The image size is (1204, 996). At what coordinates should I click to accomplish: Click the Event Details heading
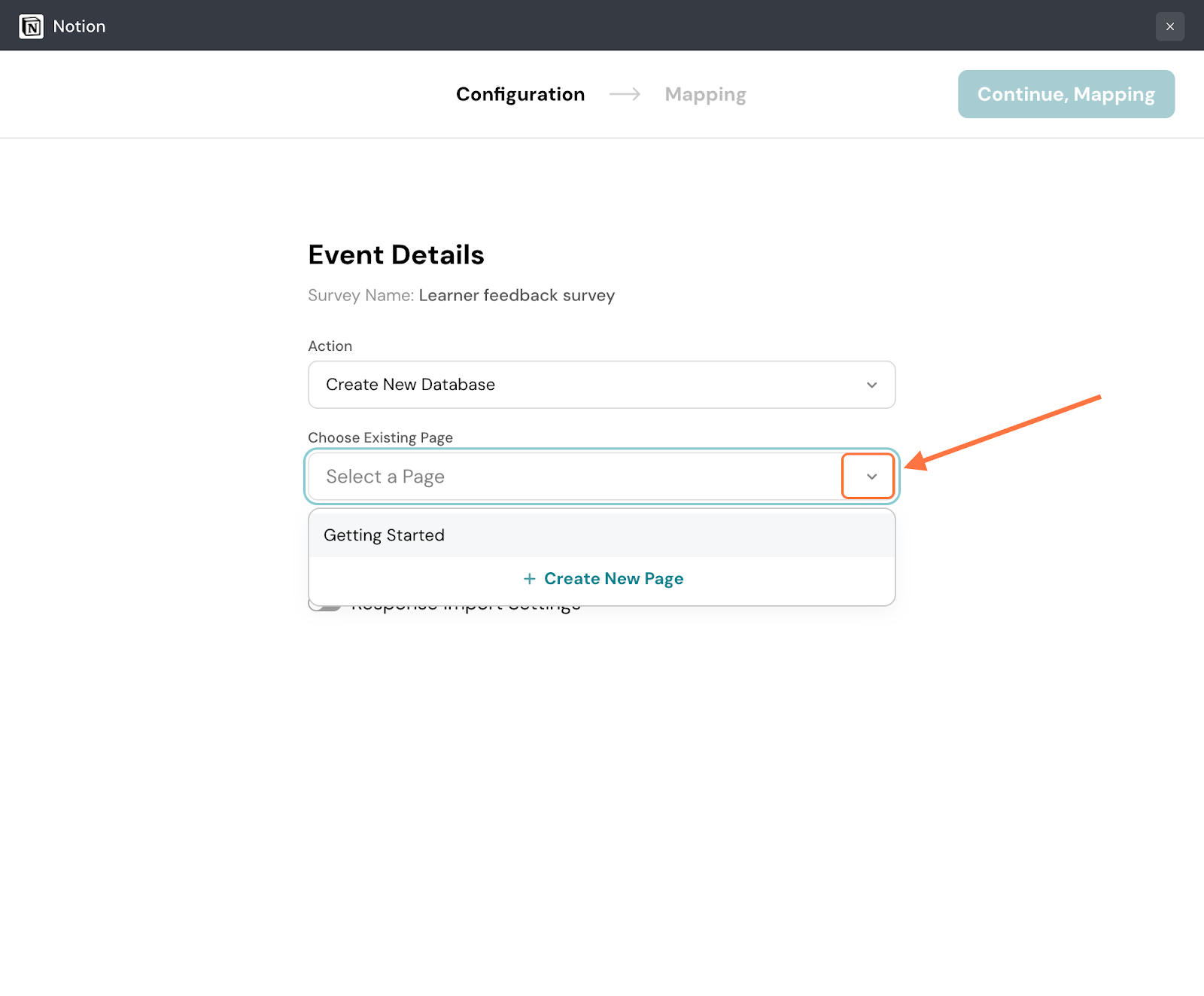point(396,255)
